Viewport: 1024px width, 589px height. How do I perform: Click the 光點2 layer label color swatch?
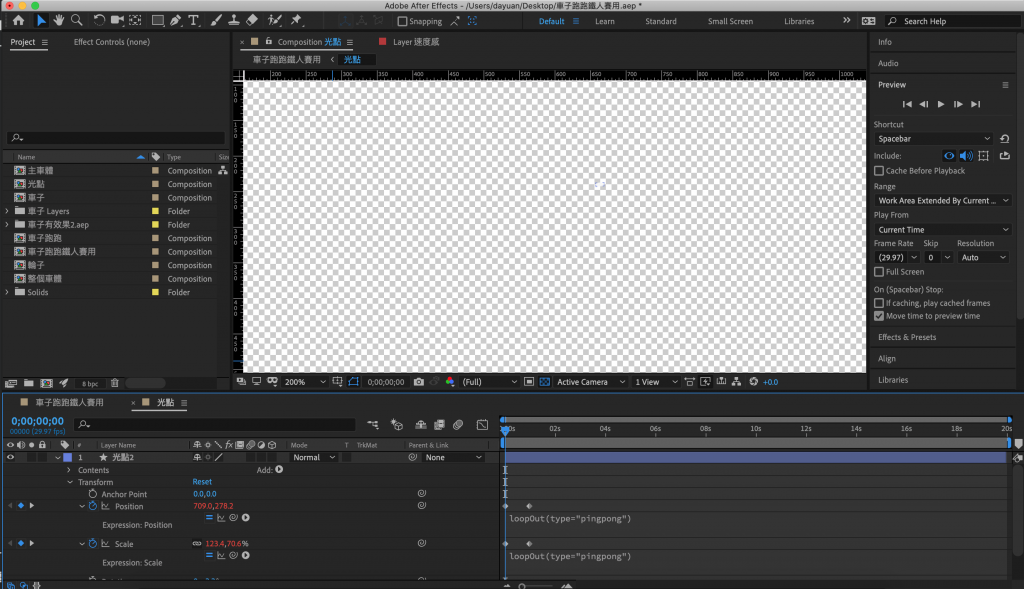click(67, 458)
